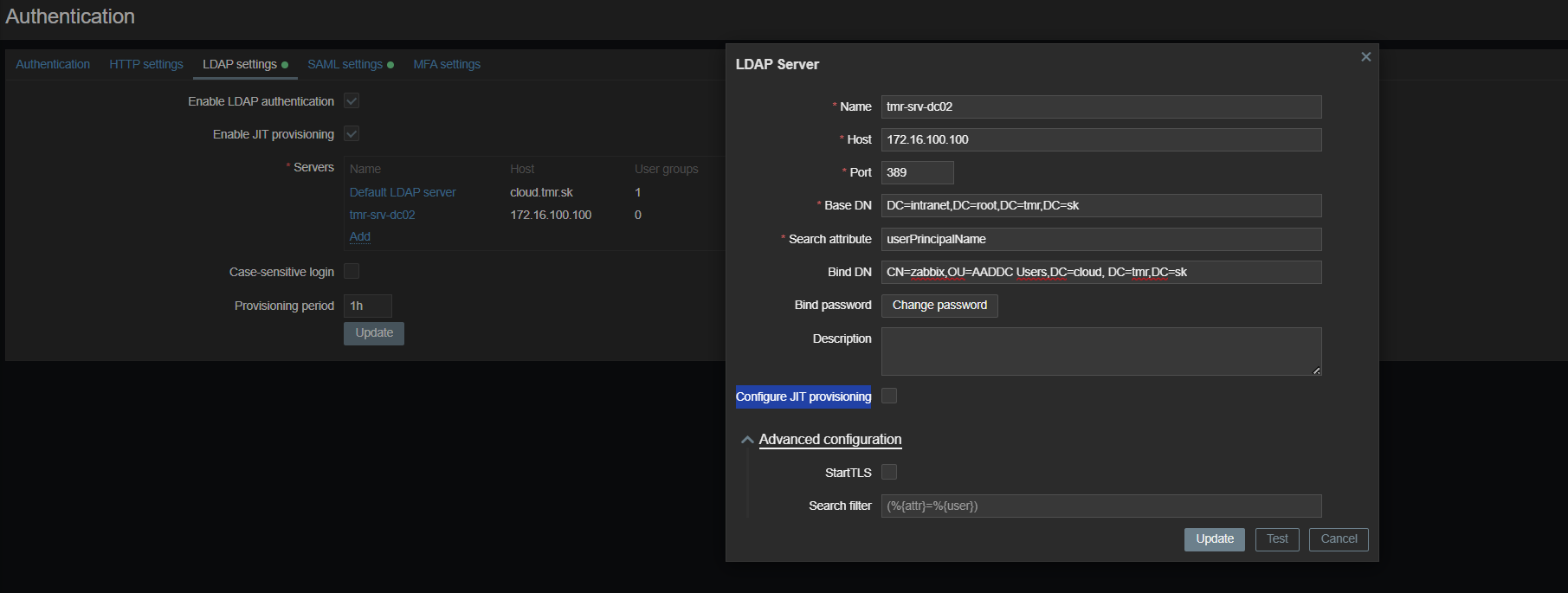Click the Bind DN input field
This screenshot has height=593, width=1568.
pyautogui.click(x=1100, y=272)
